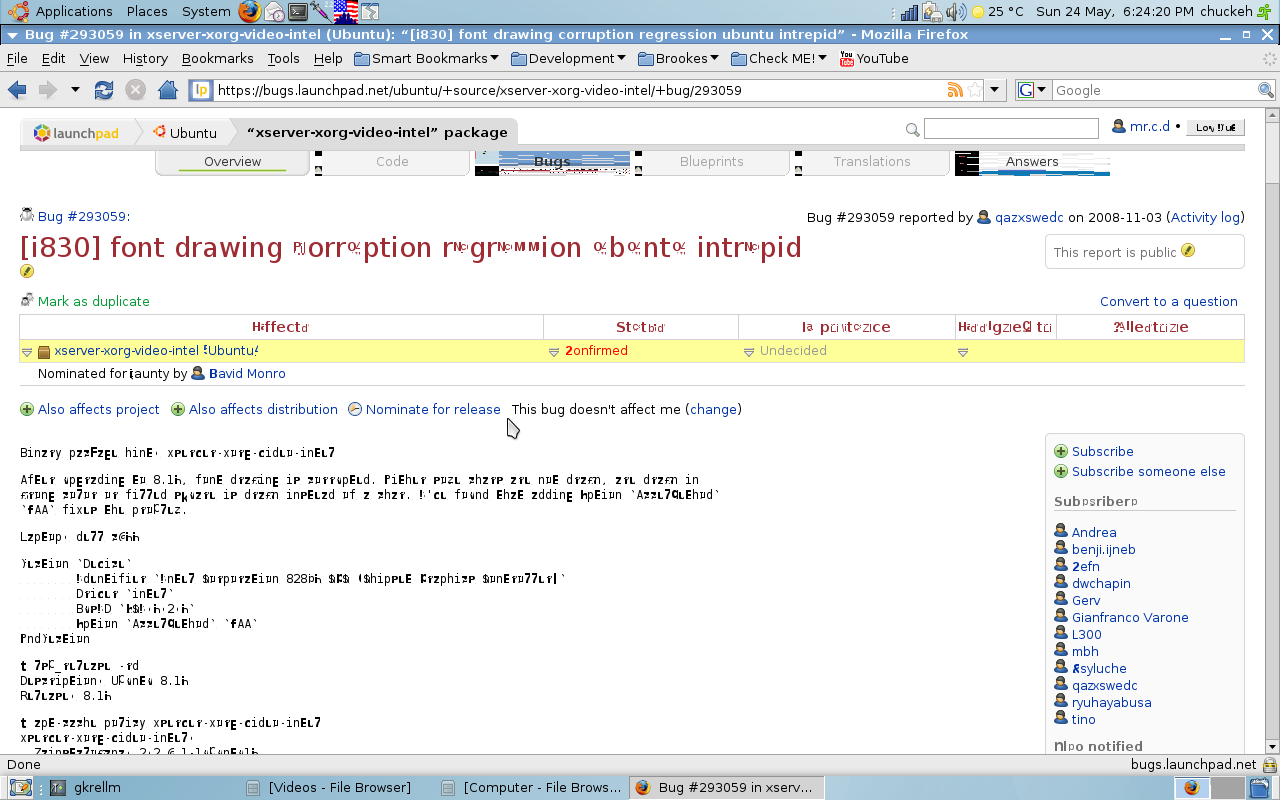Click the Launchpad logo
1280x800 pixels.
(x=76, y=132)
